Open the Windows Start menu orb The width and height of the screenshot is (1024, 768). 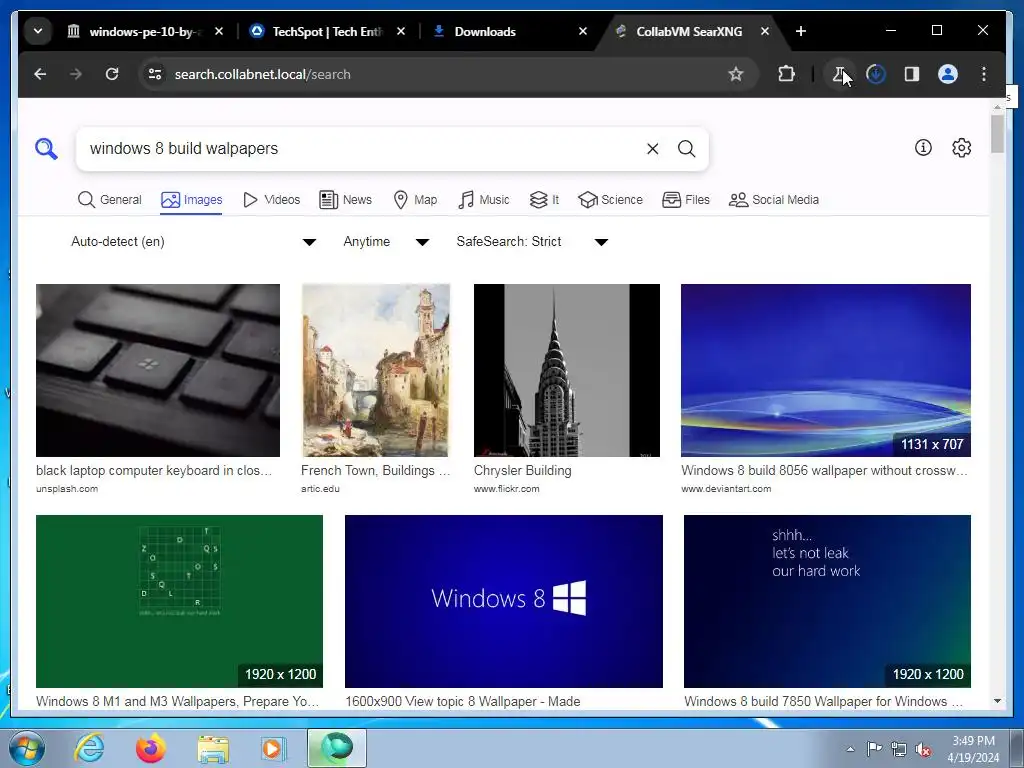pyautogui.click(x=27, y=748)
